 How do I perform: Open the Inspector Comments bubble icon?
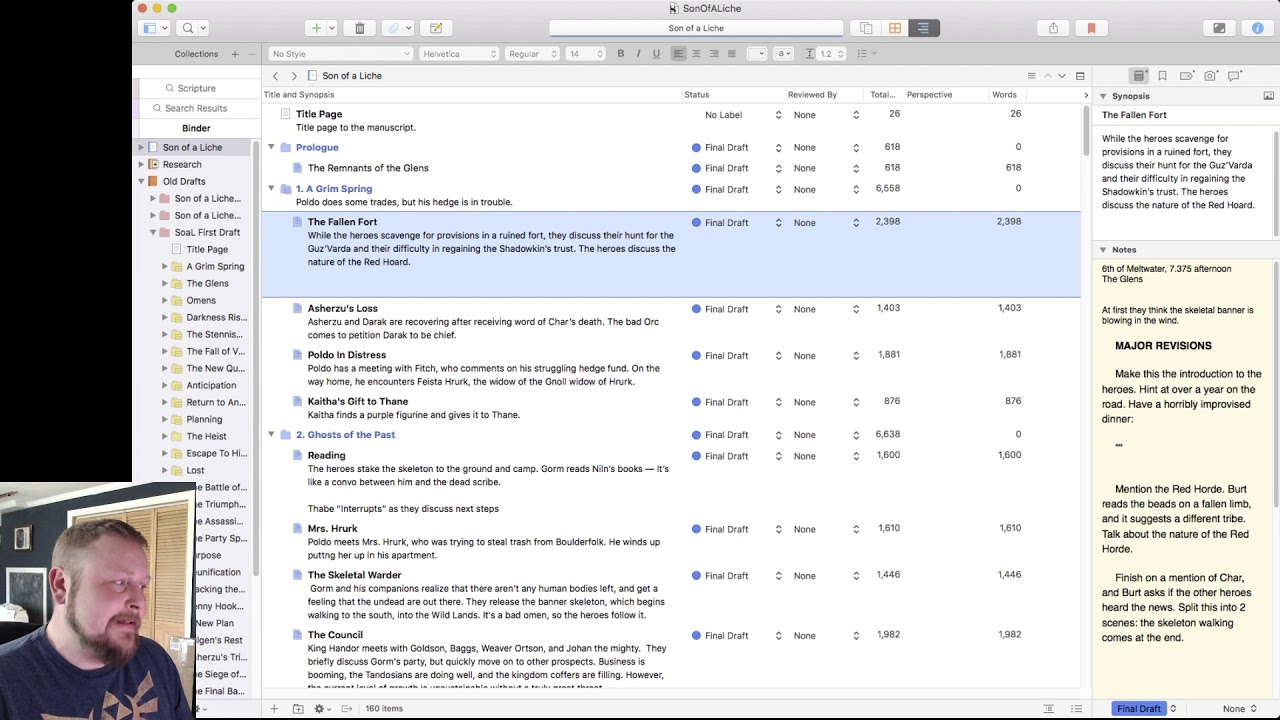(1235, 76)
